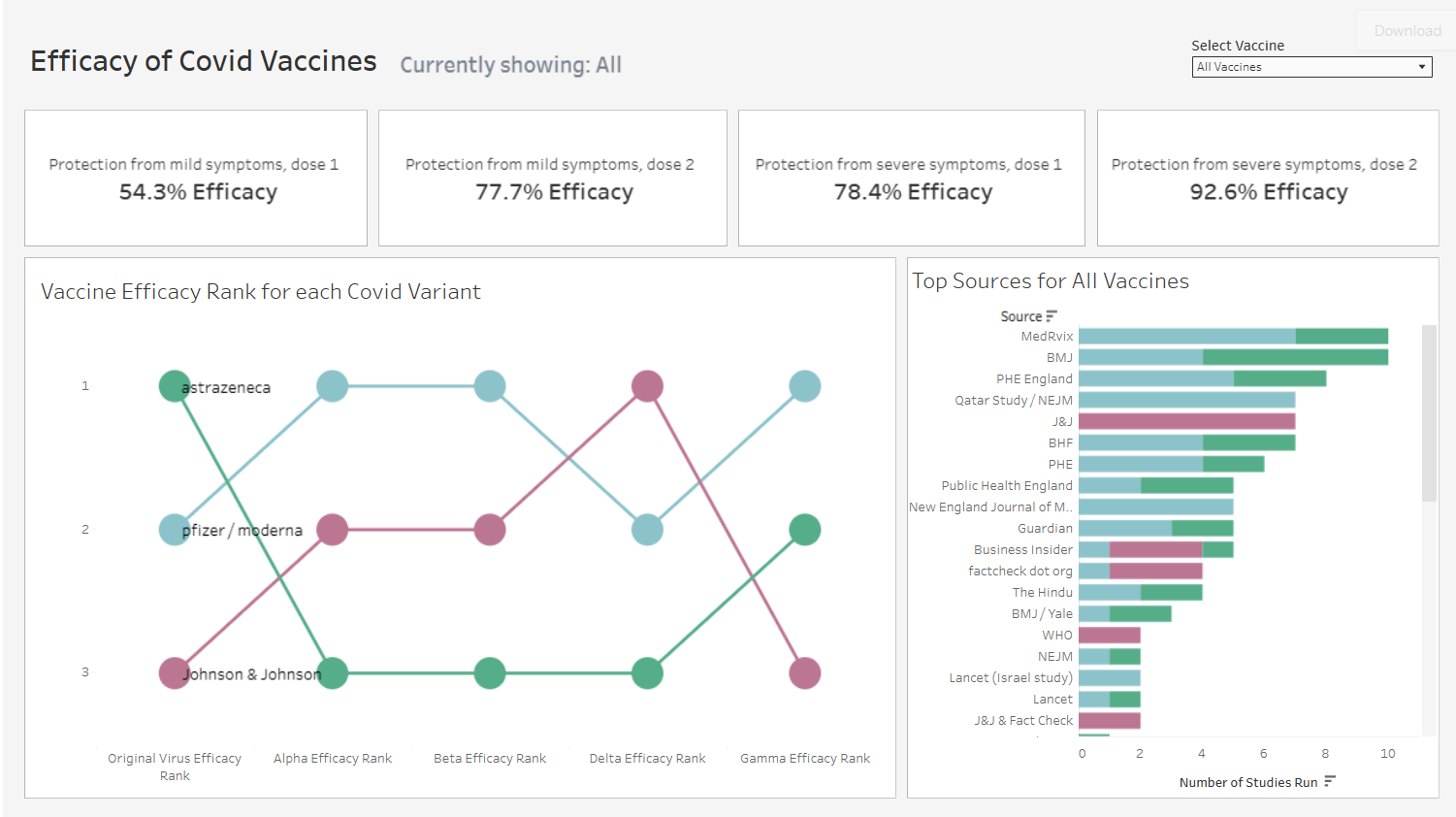Click the Delta Efficacy Rank axis label
This screenshot has height=817, width=1456.
(647, 759)
